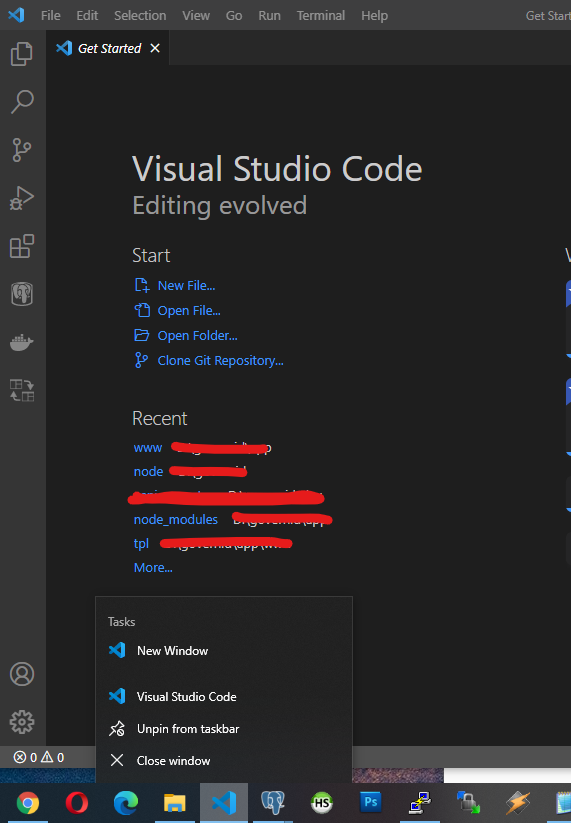Open the Explorer view in activity bar
The width and height of the screenshot is (571, 823).
22,54
